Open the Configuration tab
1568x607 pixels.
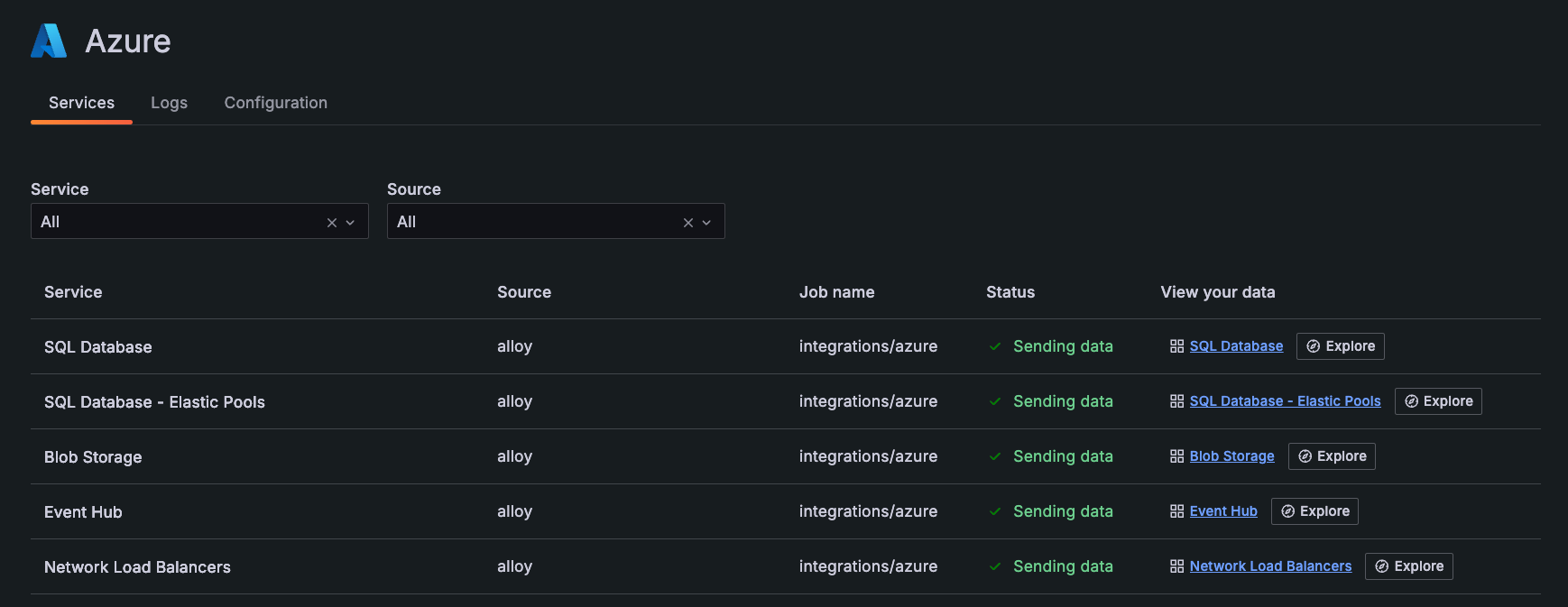(x=275, y=103)
